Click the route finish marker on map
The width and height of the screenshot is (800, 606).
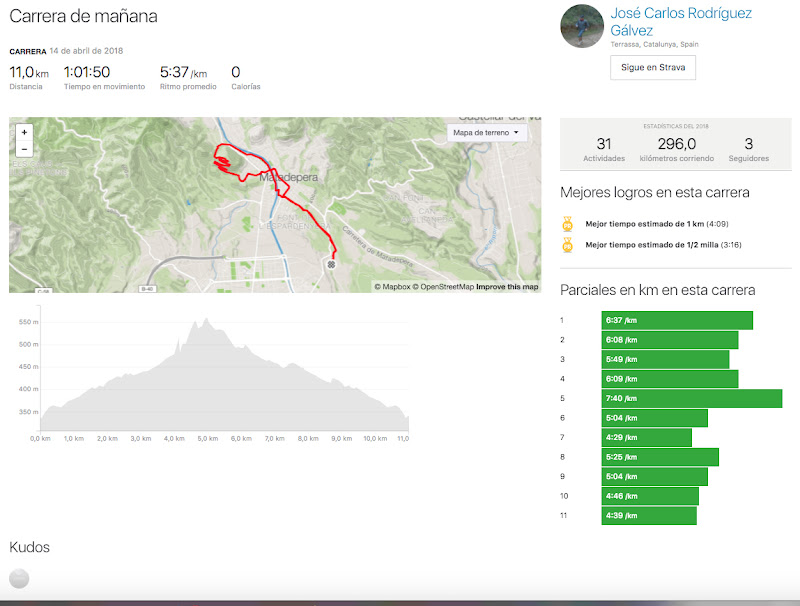[x=331, y=264]
